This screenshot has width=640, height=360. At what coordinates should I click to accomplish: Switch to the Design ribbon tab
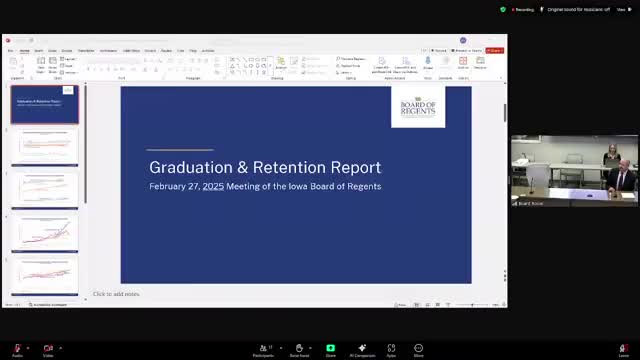[67, 51]
